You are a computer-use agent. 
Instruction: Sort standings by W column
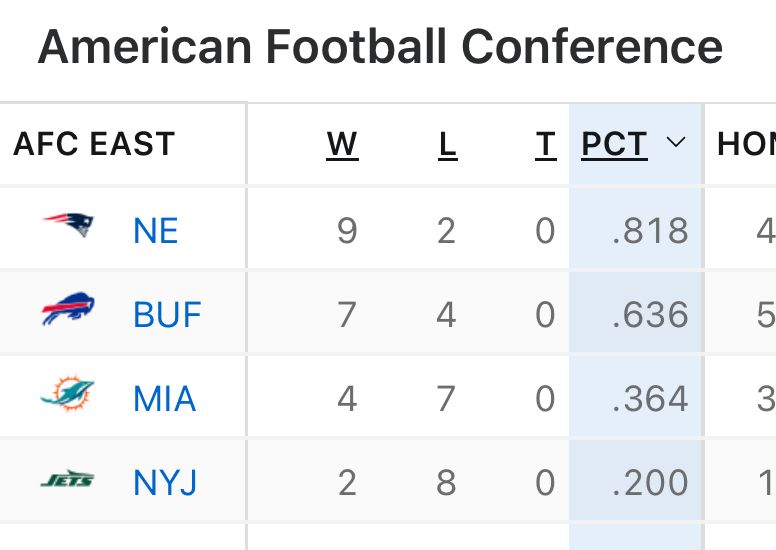342,145
